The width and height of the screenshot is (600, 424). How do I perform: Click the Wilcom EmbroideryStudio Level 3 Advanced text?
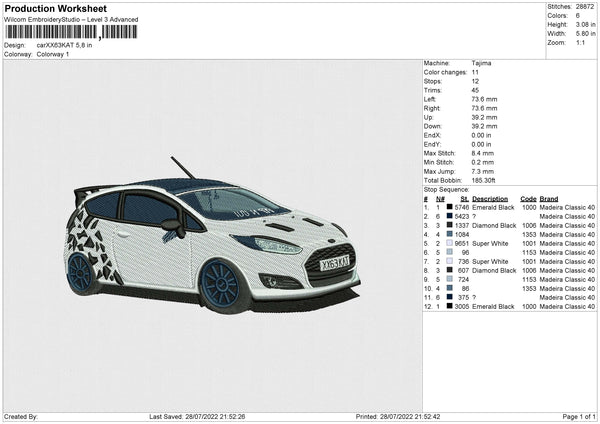pos(71,20)
